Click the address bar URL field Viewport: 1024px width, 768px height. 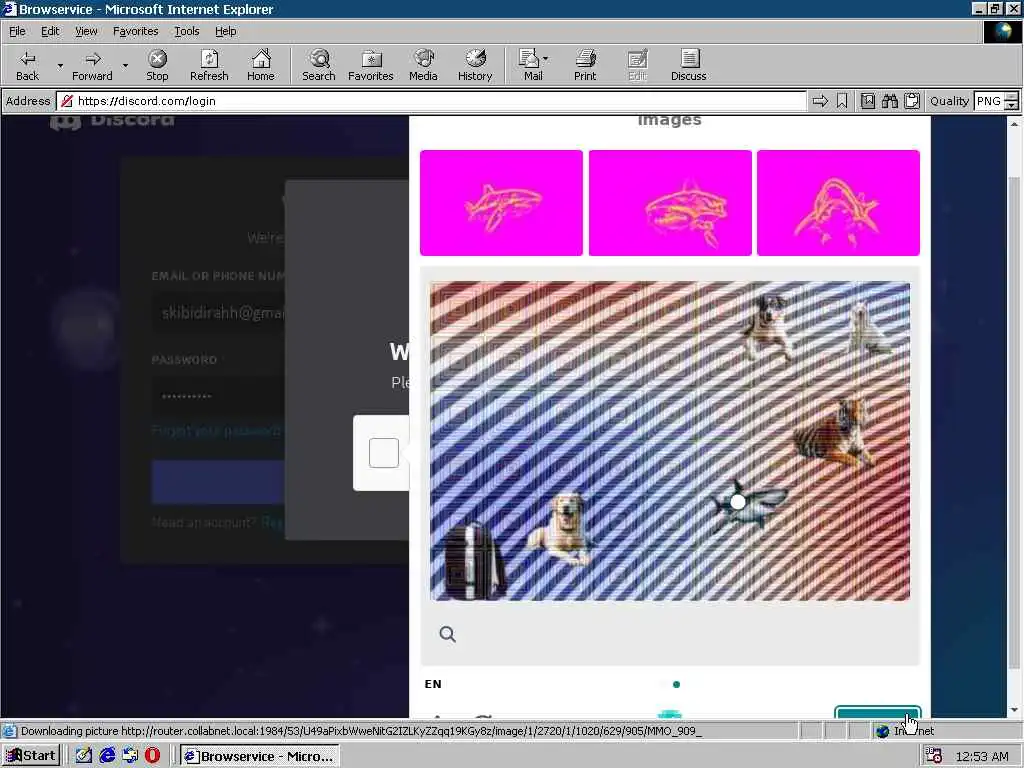point(431,101)
